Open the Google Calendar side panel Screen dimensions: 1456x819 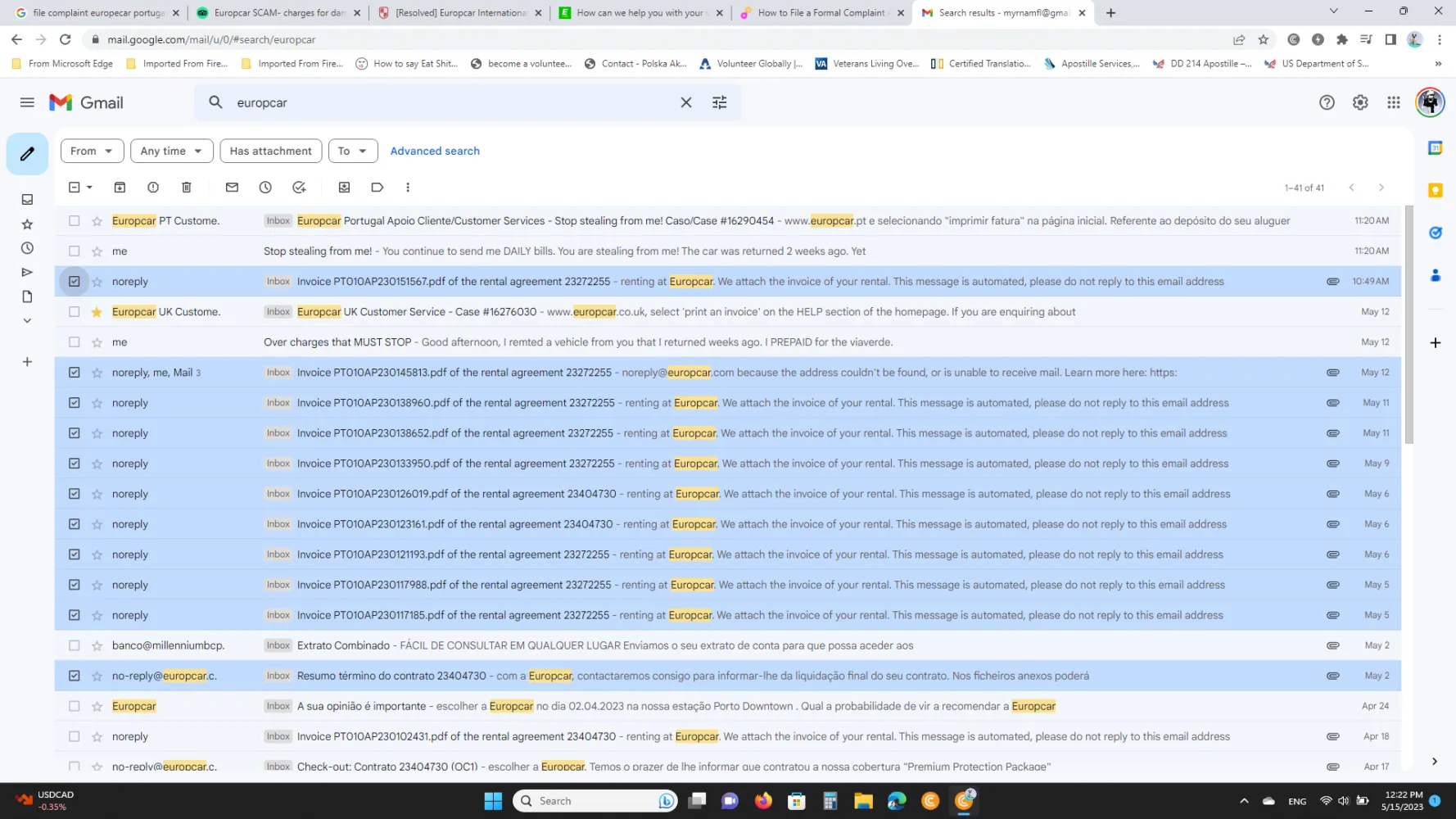tap(1435, 147)
